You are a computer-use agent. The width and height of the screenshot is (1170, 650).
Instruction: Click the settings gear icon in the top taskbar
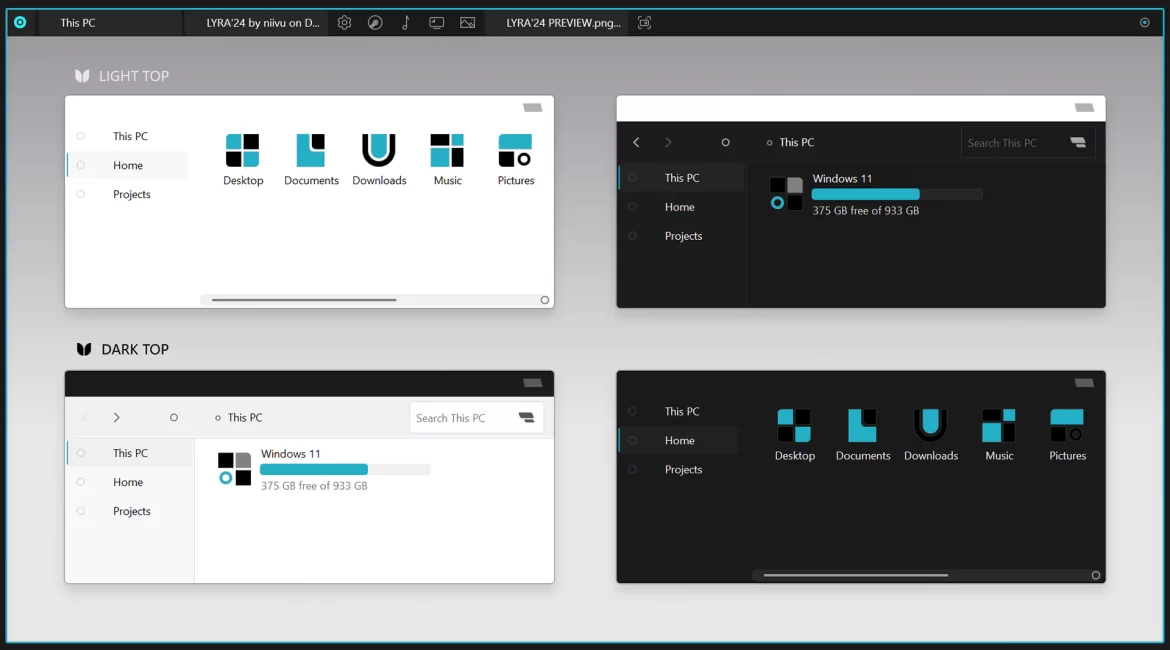[x=344, y=23]
